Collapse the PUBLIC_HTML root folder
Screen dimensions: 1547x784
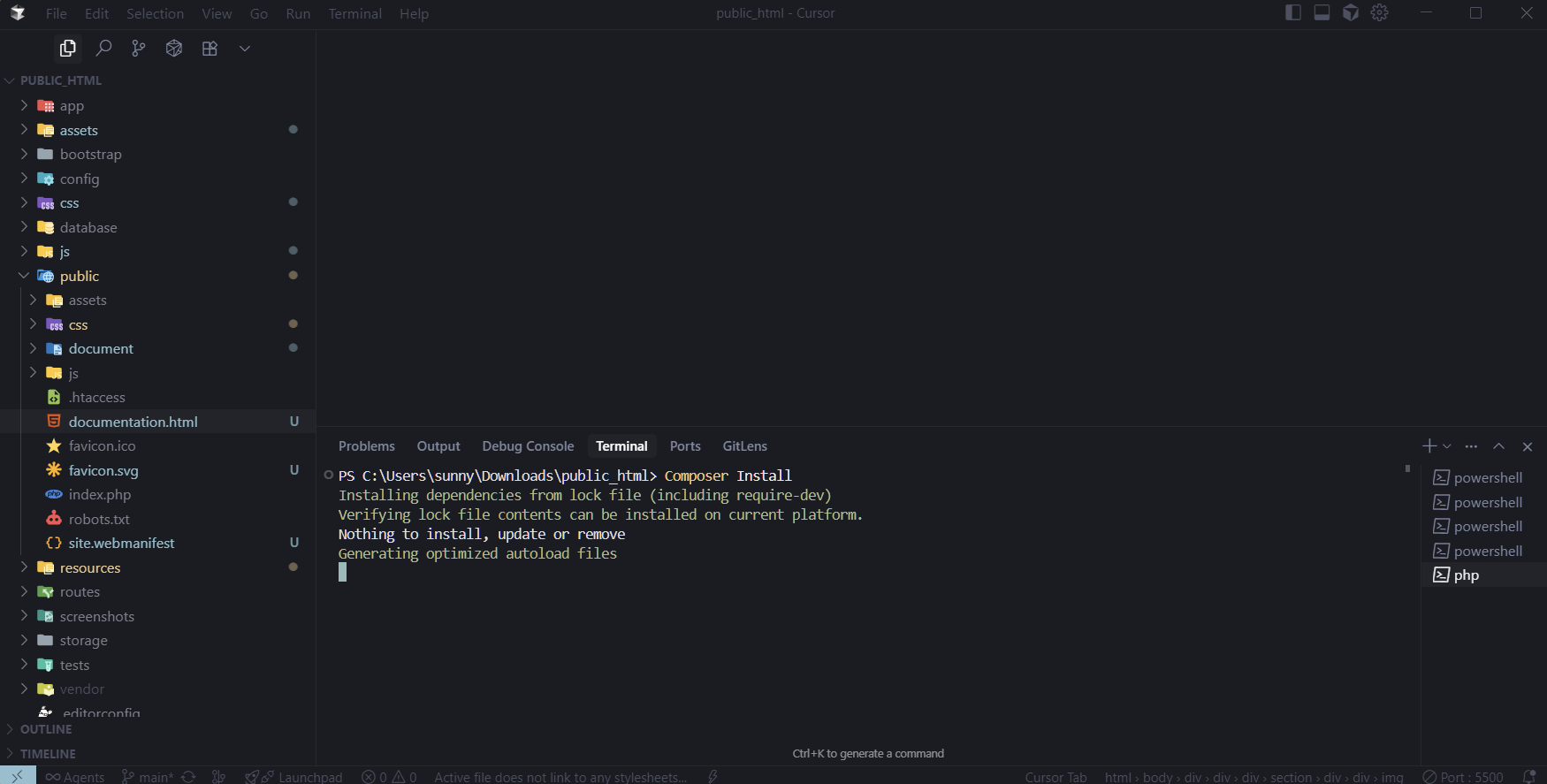(x=60, y=80)
